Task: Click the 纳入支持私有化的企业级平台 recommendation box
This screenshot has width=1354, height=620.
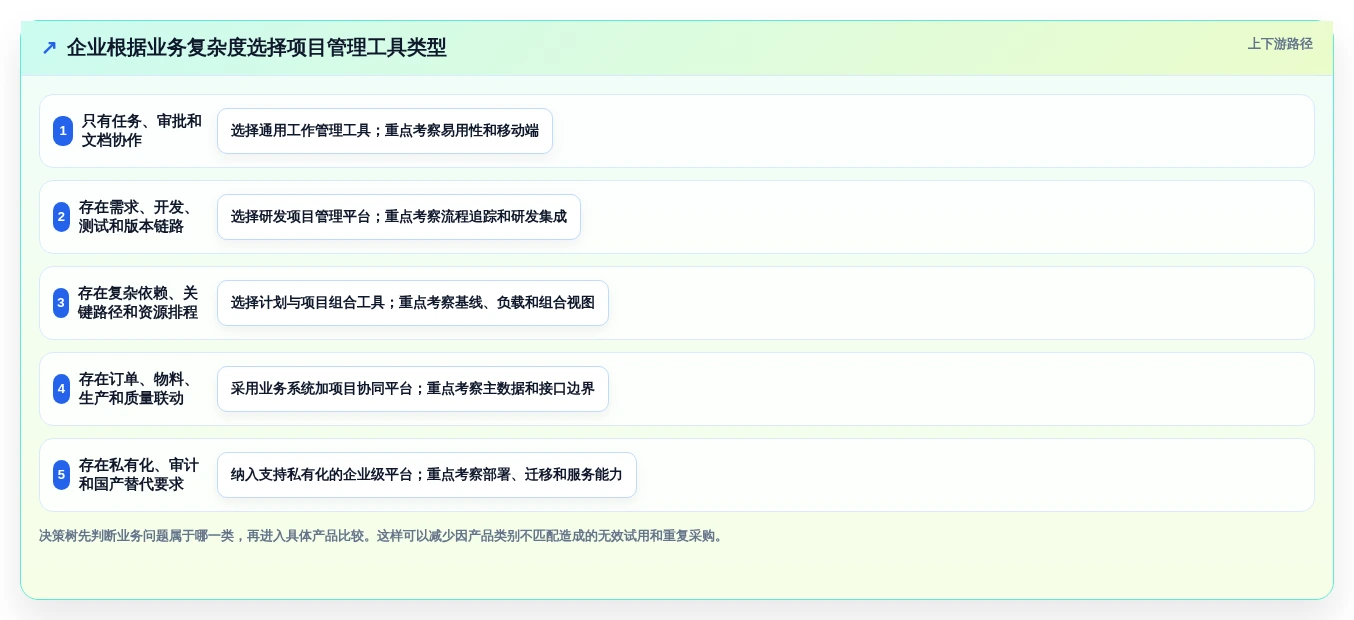Action: point(427,475)
